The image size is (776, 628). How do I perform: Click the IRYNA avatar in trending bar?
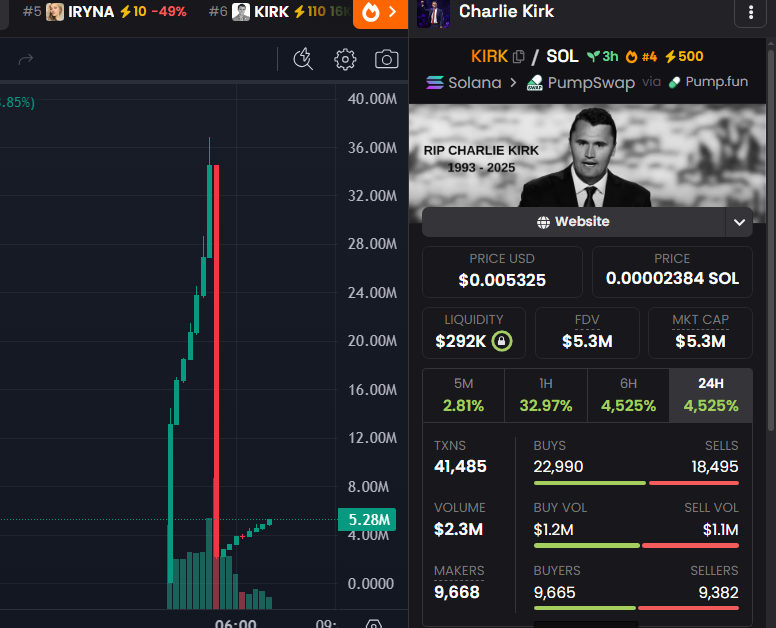[x=54, y=12]
